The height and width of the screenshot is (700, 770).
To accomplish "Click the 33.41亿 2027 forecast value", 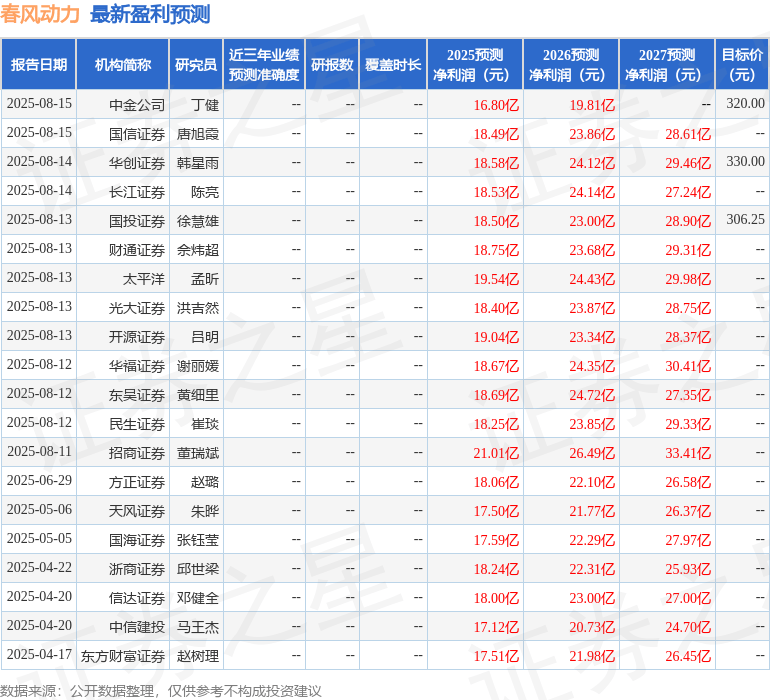I will tap(688, 453).
